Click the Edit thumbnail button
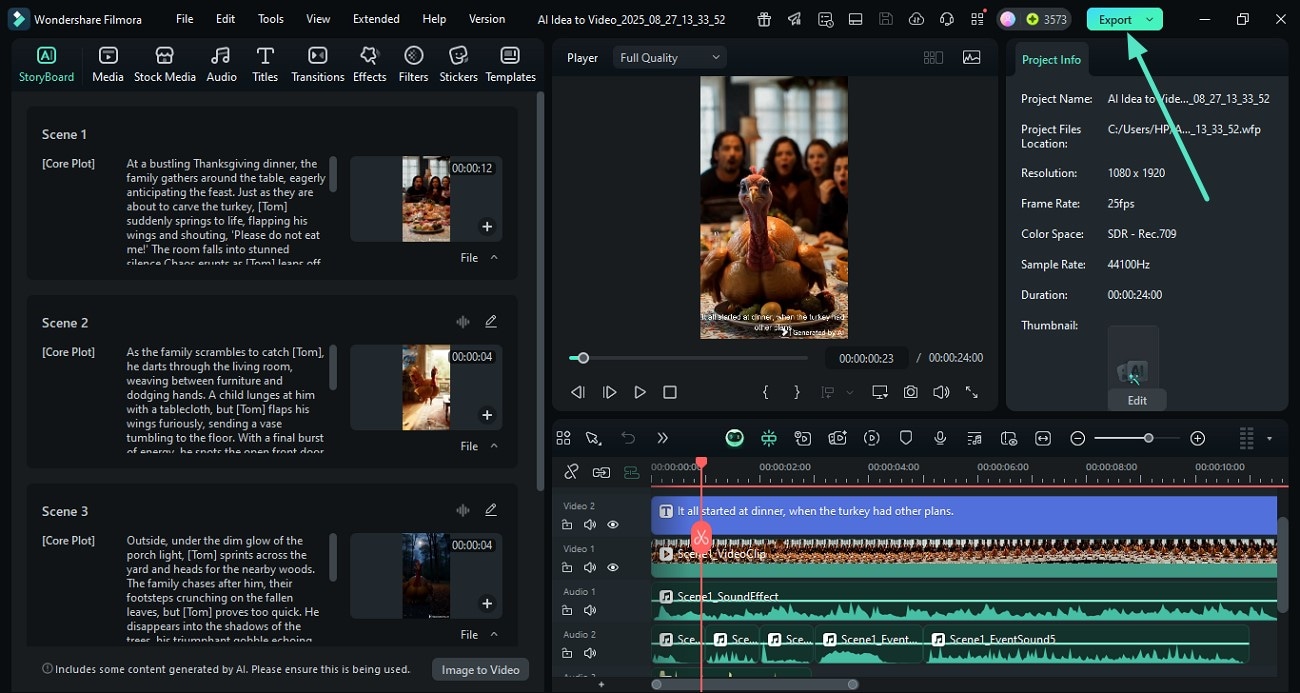Image resolution: width=1300 pixels, height=693 pixels. [1137, 400]
